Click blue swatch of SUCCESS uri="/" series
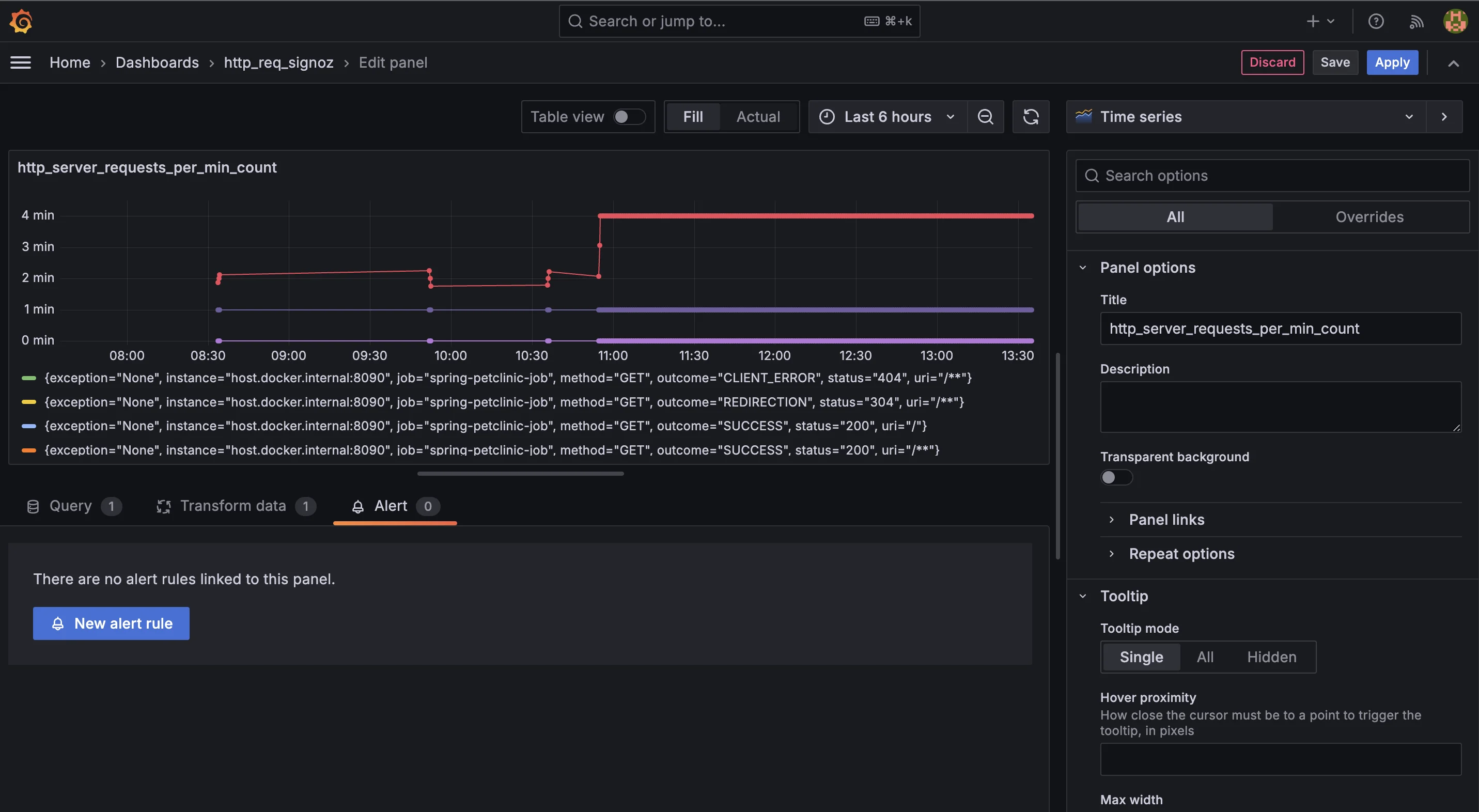The image size is (1479, 812). 29,426
